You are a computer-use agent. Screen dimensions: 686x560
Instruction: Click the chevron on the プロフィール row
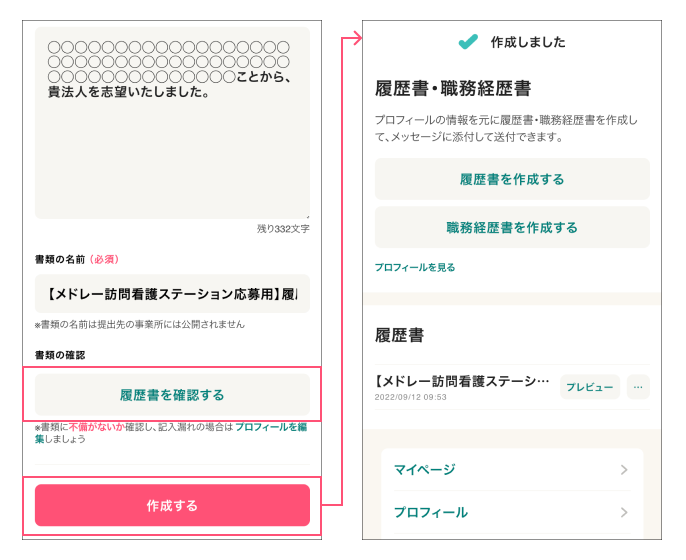click(624, 512)
